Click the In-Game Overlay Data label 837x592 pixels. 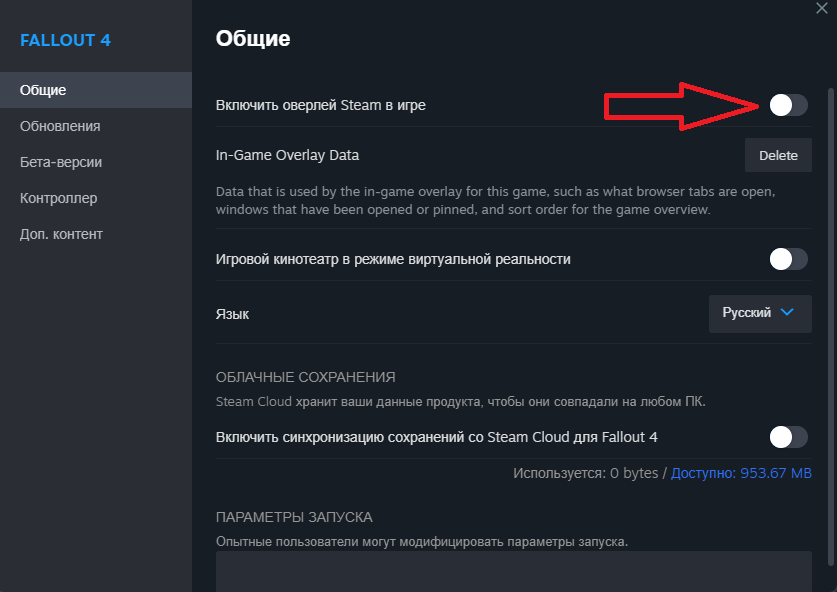[287, 156]
